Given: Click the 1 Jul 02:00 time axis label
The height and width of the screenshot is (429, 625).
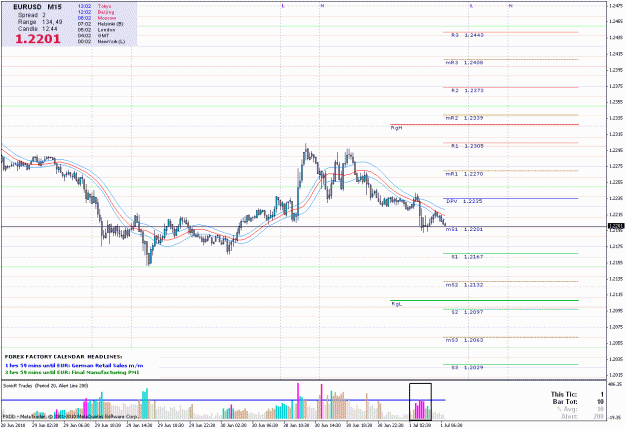Looking at the screenshot, I should (x=420, y=425).
